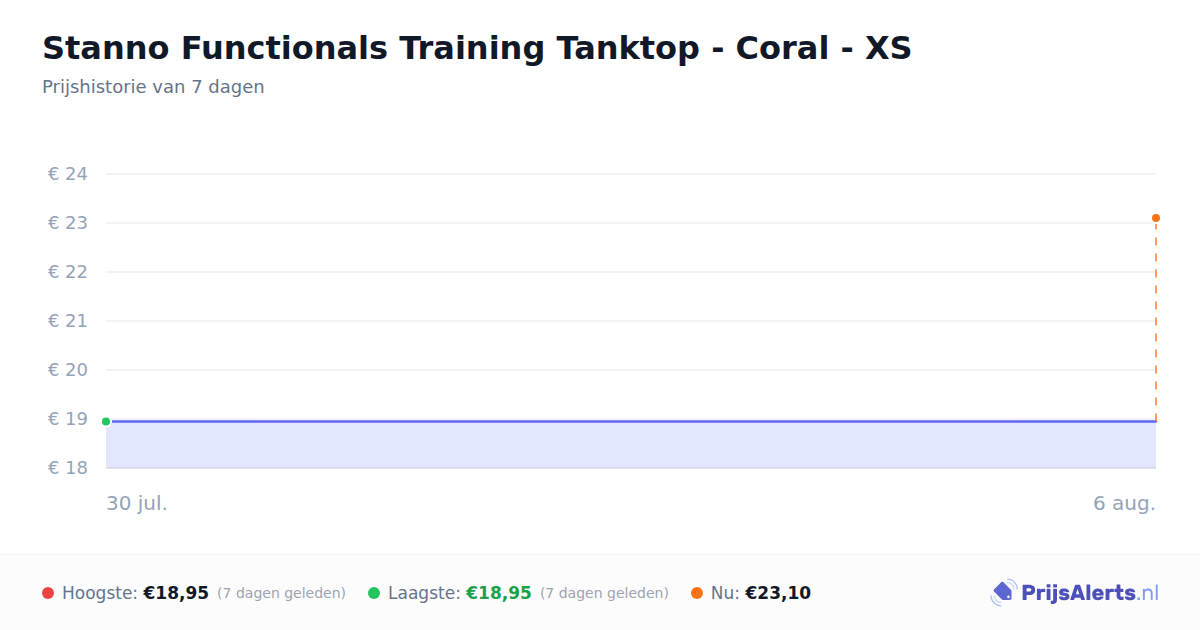The width and height of the screenshot is (1200, 630).
Task: Click the orange dashed price jump line
Action: pyautogui.click(x=1156, y=320)
